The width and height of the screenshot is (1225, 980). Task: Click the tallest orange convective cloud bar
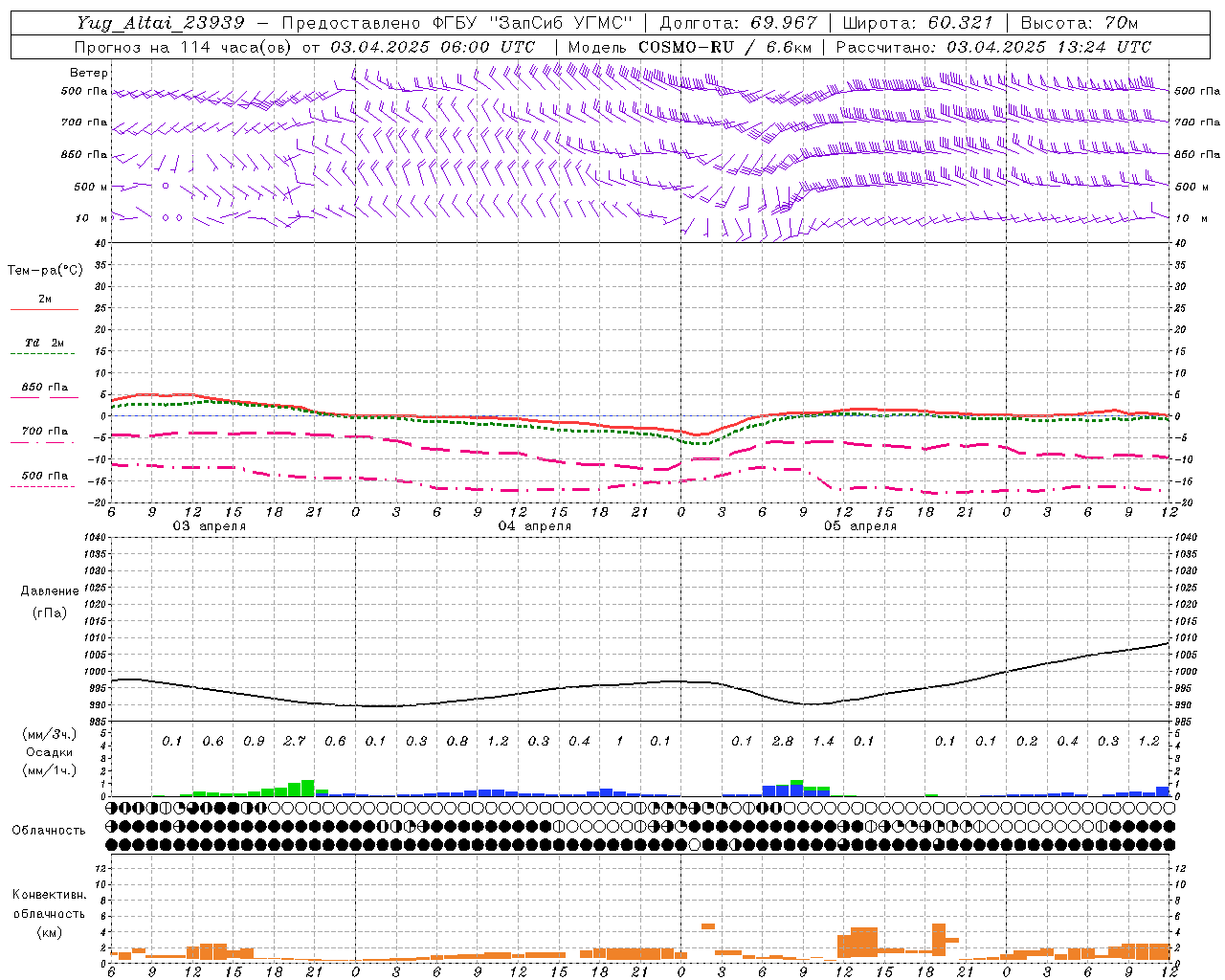point(938,939)
